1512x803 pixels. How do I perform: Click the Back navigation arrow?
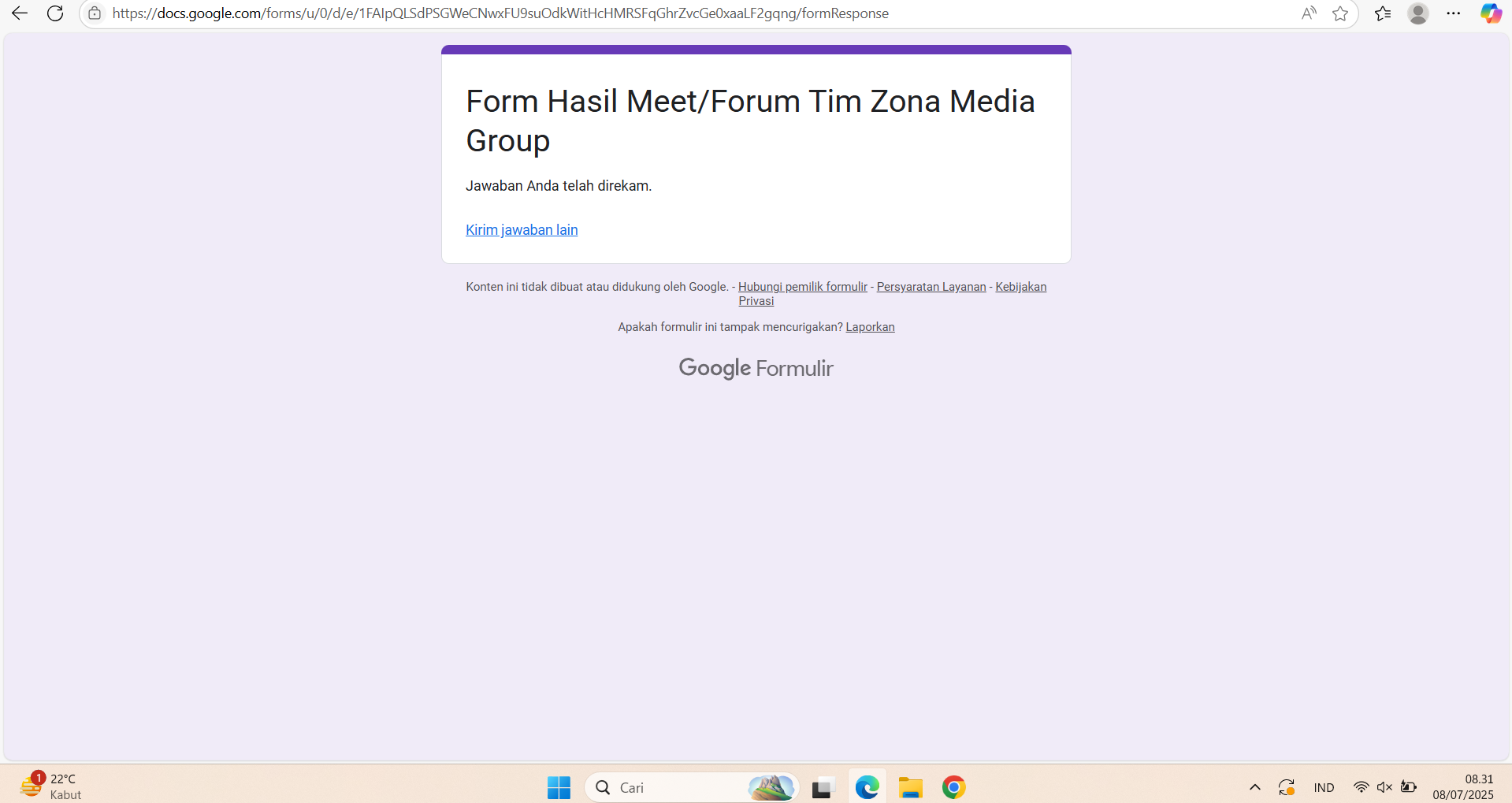[19, 13]
